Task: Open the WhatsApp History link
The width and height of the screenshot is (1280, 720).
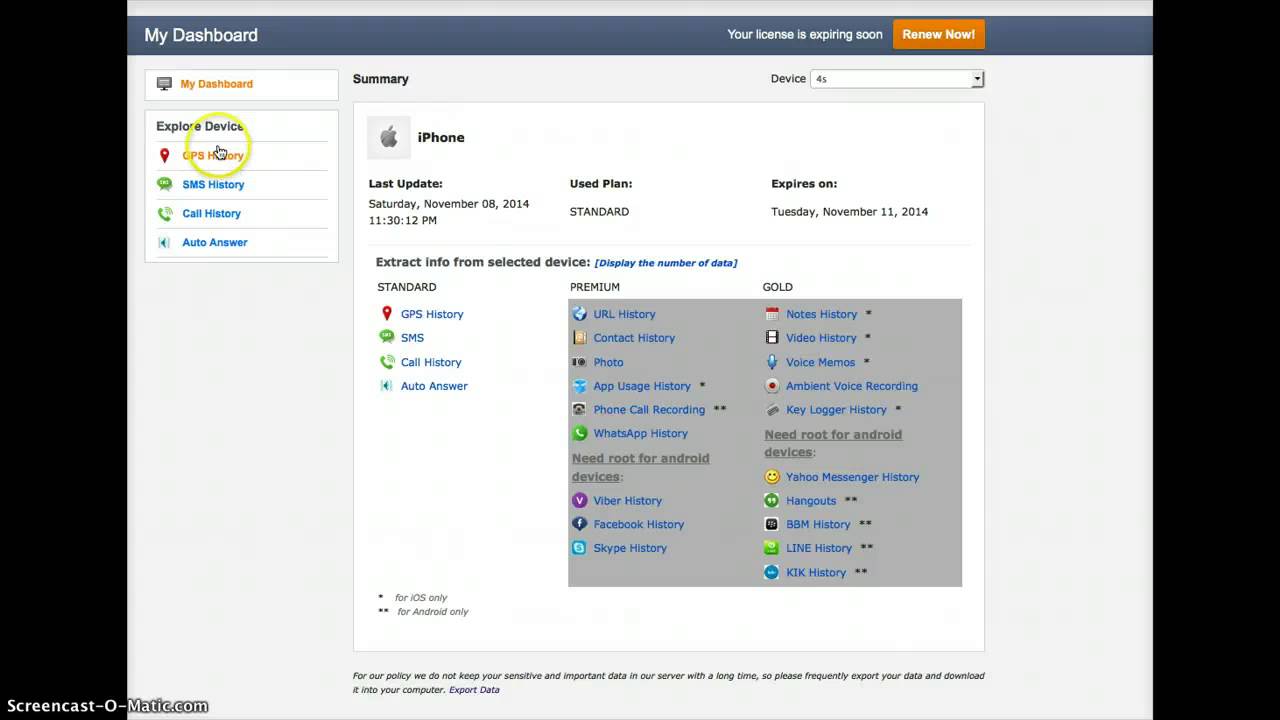Action: [x=640, y=434]
